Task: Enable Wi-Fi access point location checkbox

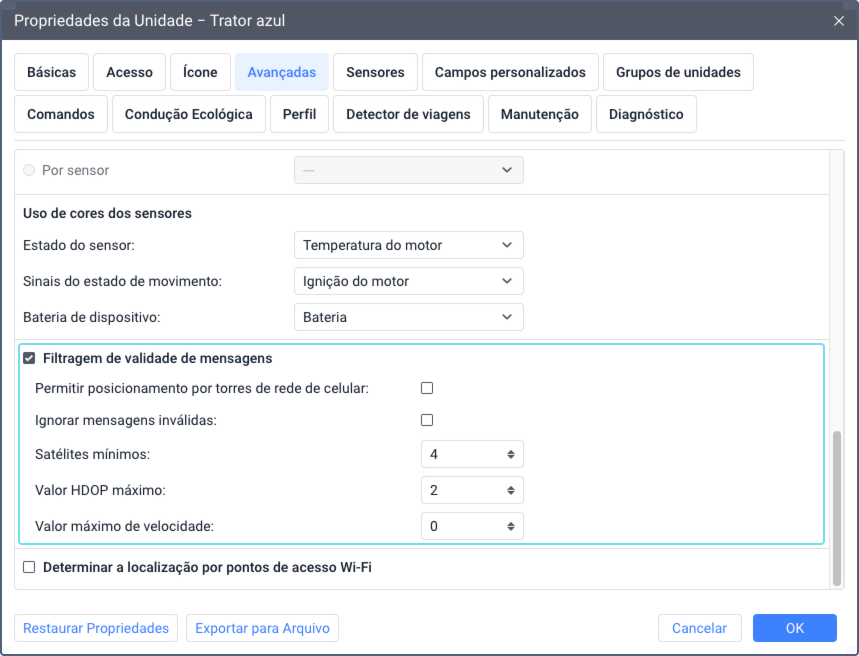Action: click(x=29, y=567)
